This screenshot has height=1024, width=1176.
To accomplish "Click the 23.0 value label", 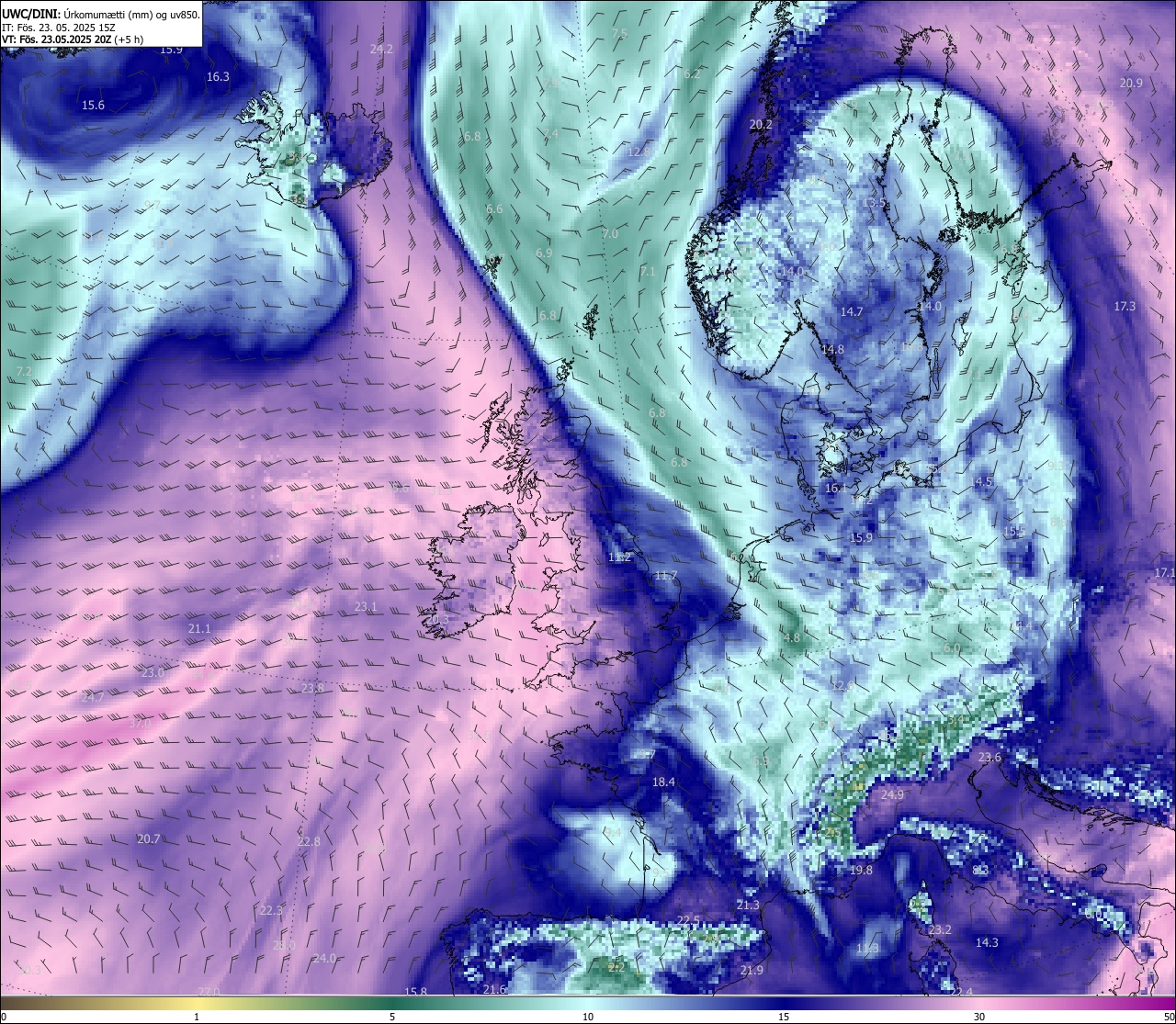I will (153, 673).
